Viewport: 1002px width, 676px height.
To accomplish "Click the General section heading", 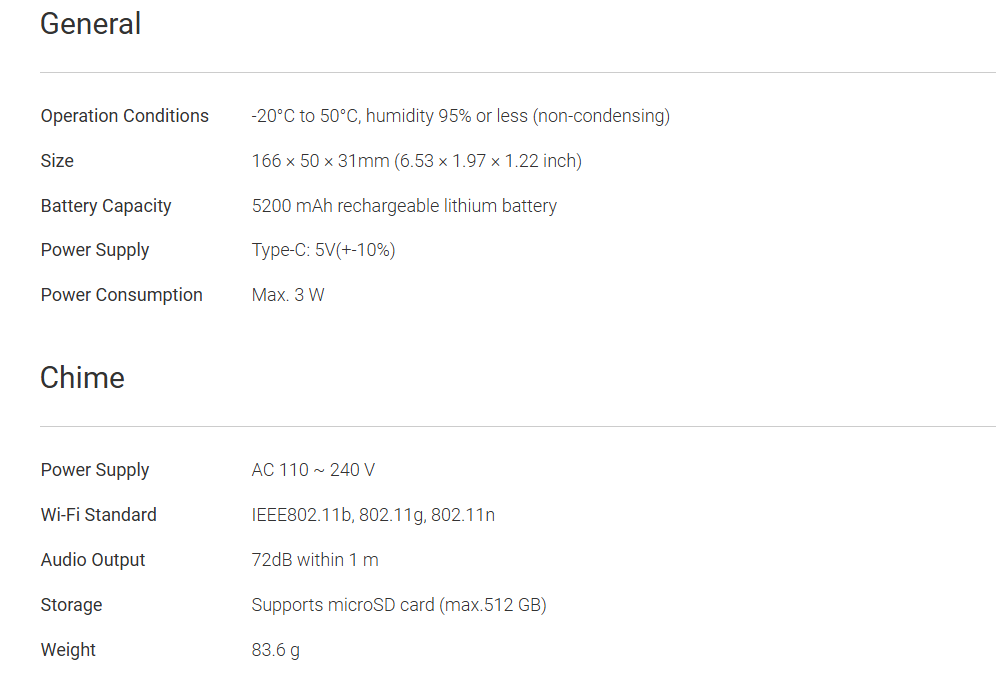I will coord(90,24).
